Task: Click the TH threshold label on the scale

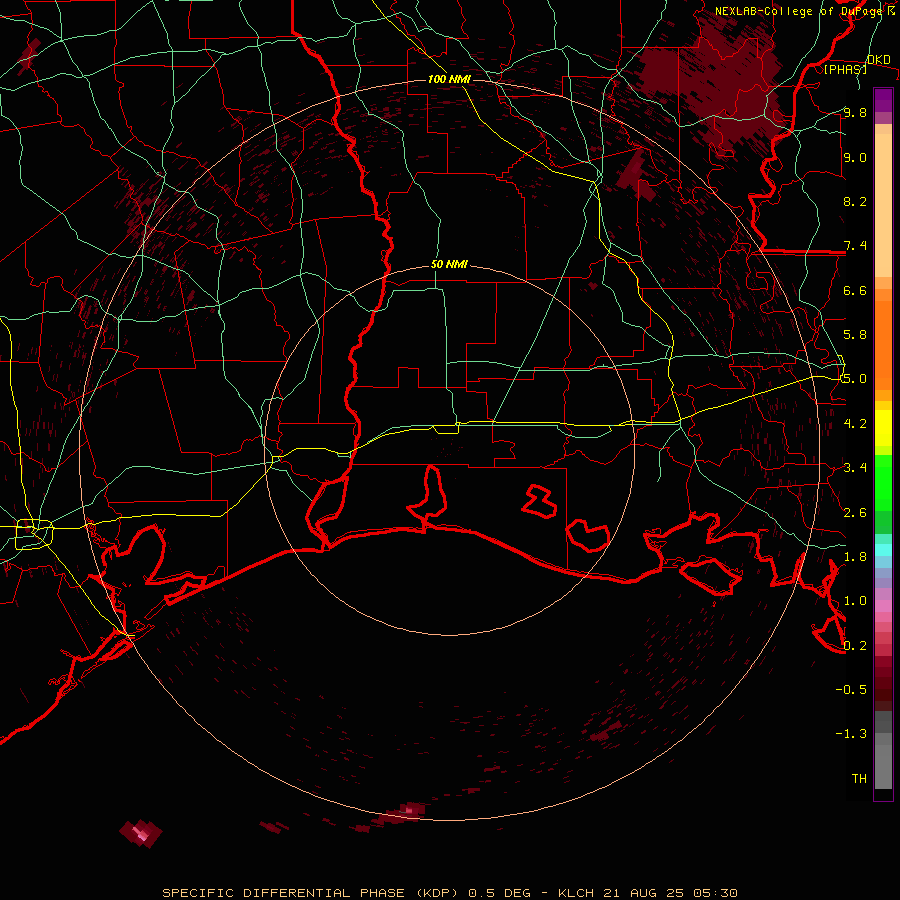Action: [859, 779]
